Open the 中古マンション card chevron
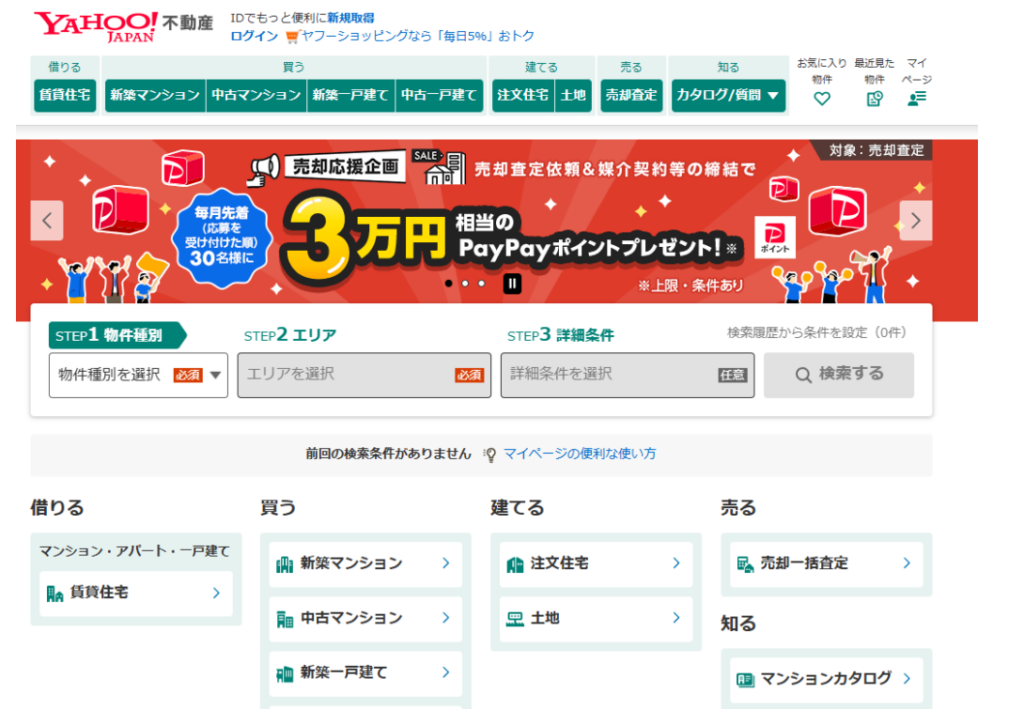1024x709 pixels. point(446,618)
